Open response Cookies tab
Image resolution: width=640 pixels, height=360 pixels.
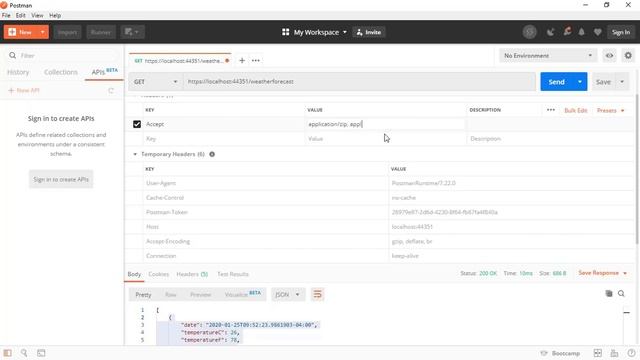[159, 274]
